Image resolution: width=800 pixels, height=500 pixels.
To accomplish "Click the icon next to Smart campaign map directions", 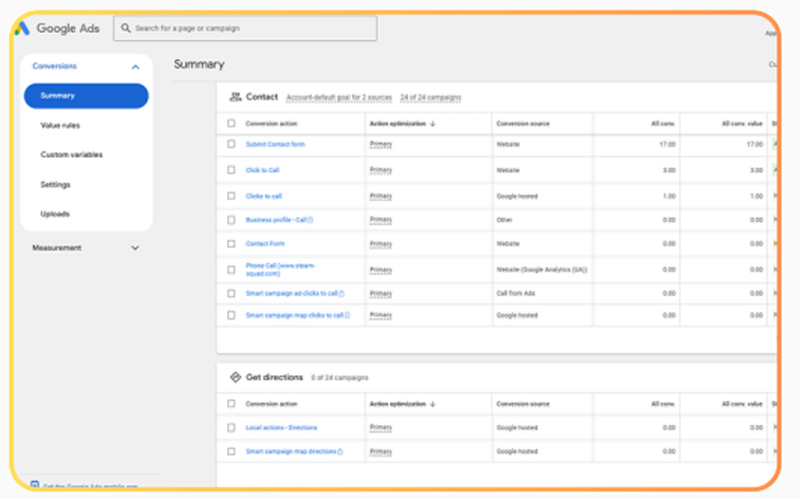I will click(x=340, y=452).
